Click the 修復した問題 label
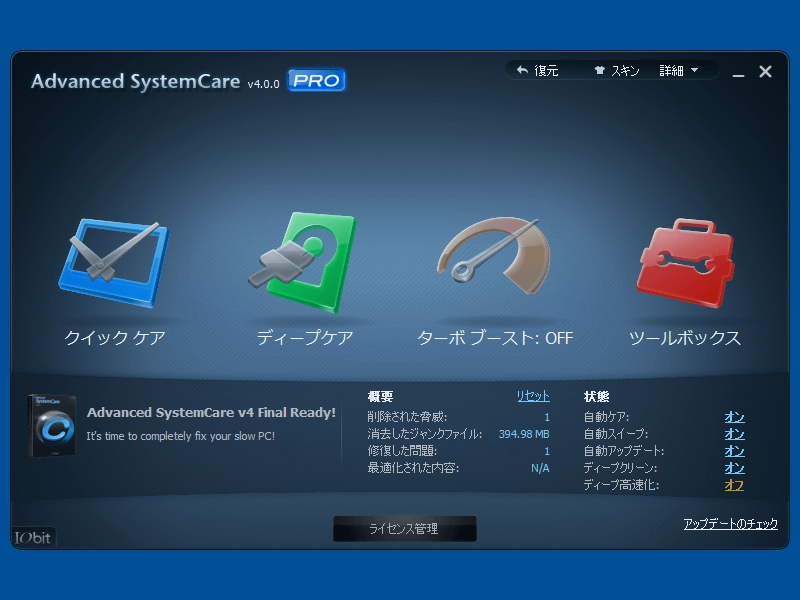800x600 pixels. [x=402, y=451]
